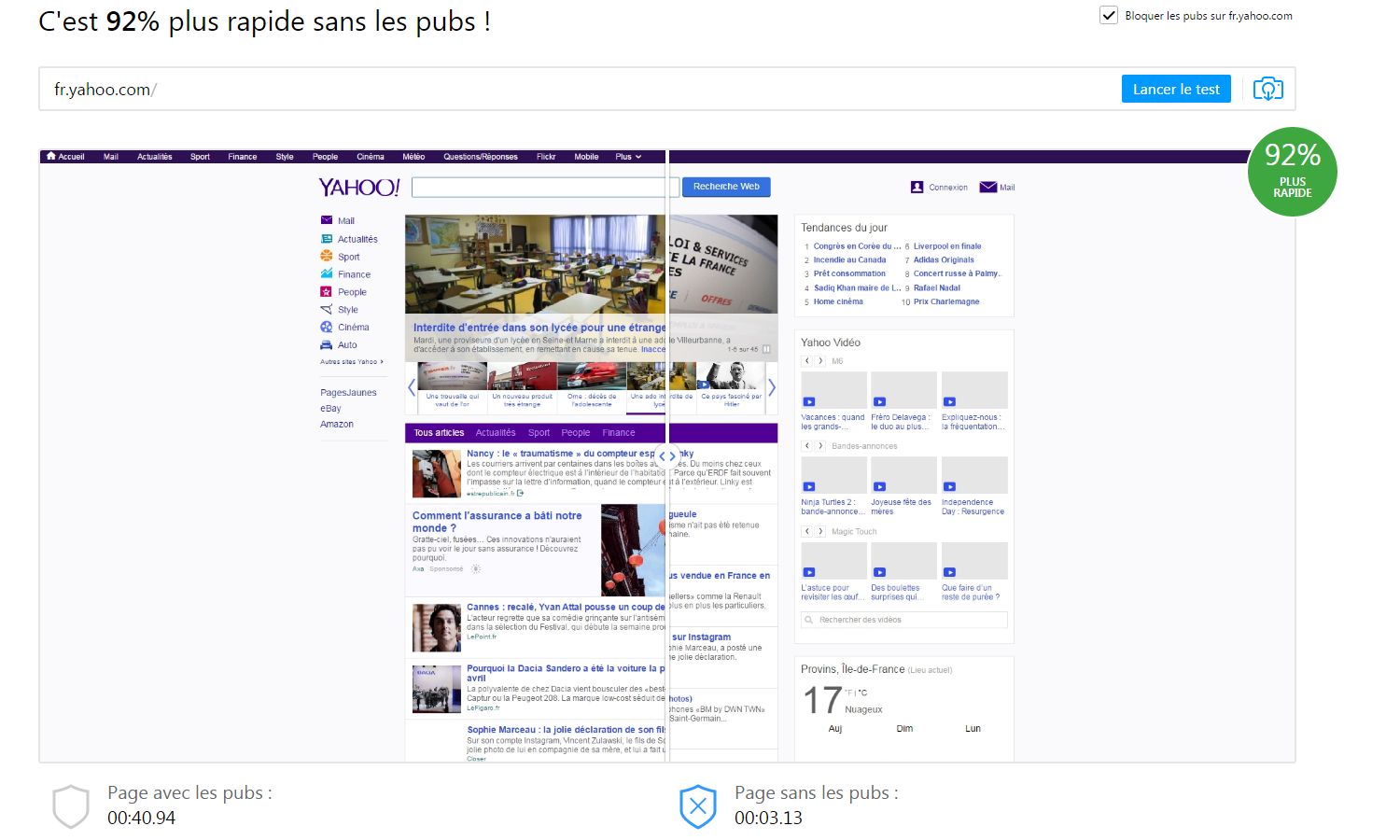
Task: Click the Cinéma reel icon in sidebar
Action: (327, 327)
